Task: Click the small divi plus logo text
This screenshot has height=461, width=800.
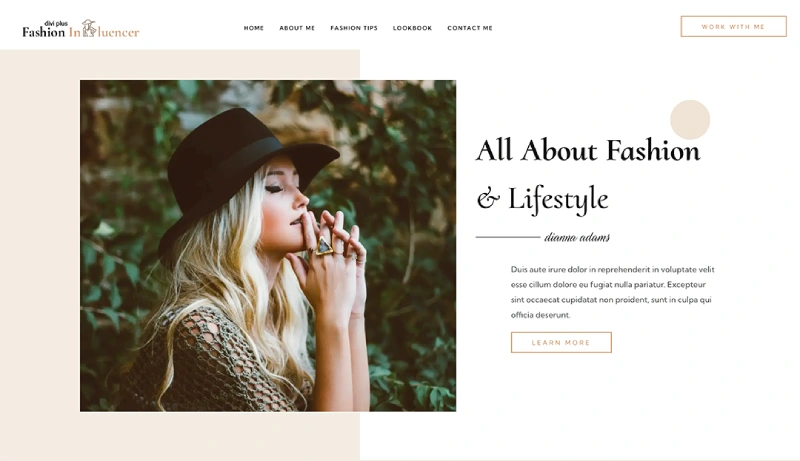Action: [x=56, y=23]
